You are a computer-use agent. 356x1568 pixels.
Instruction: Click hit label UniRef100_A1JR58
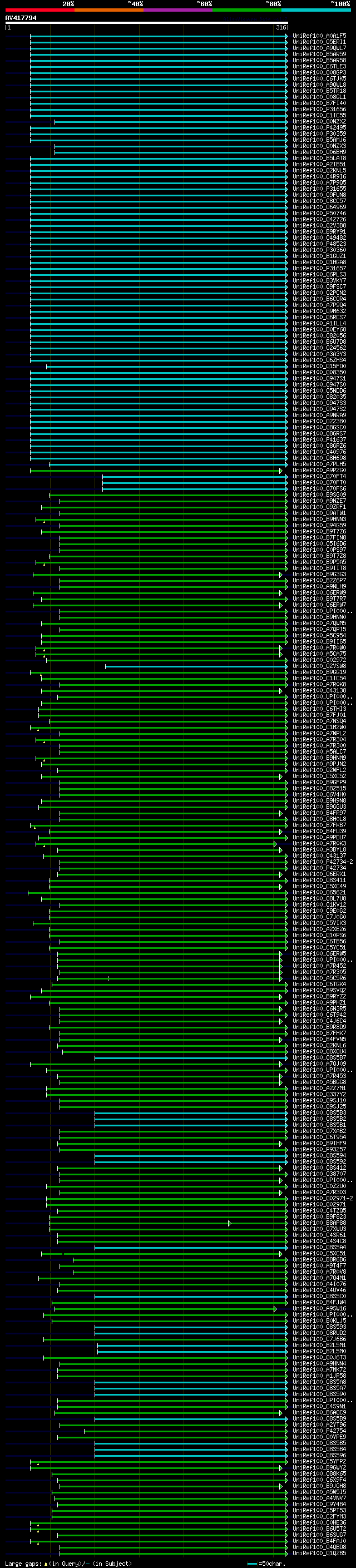[x=319, y=1376]
